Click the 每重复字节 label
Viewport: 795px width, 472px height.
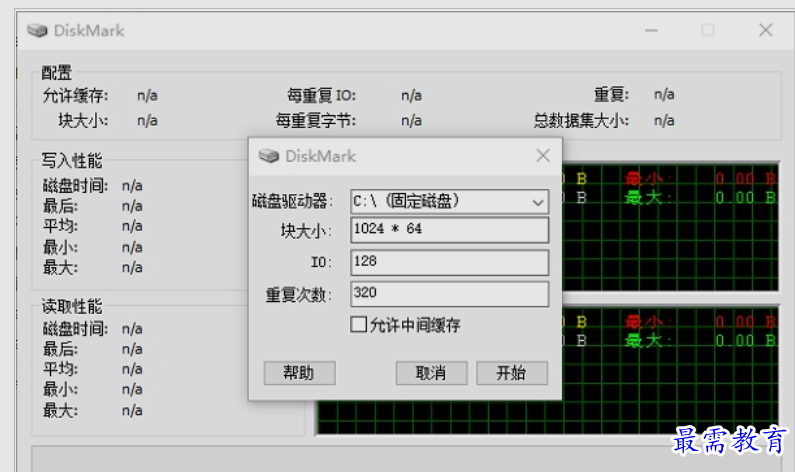316,121
